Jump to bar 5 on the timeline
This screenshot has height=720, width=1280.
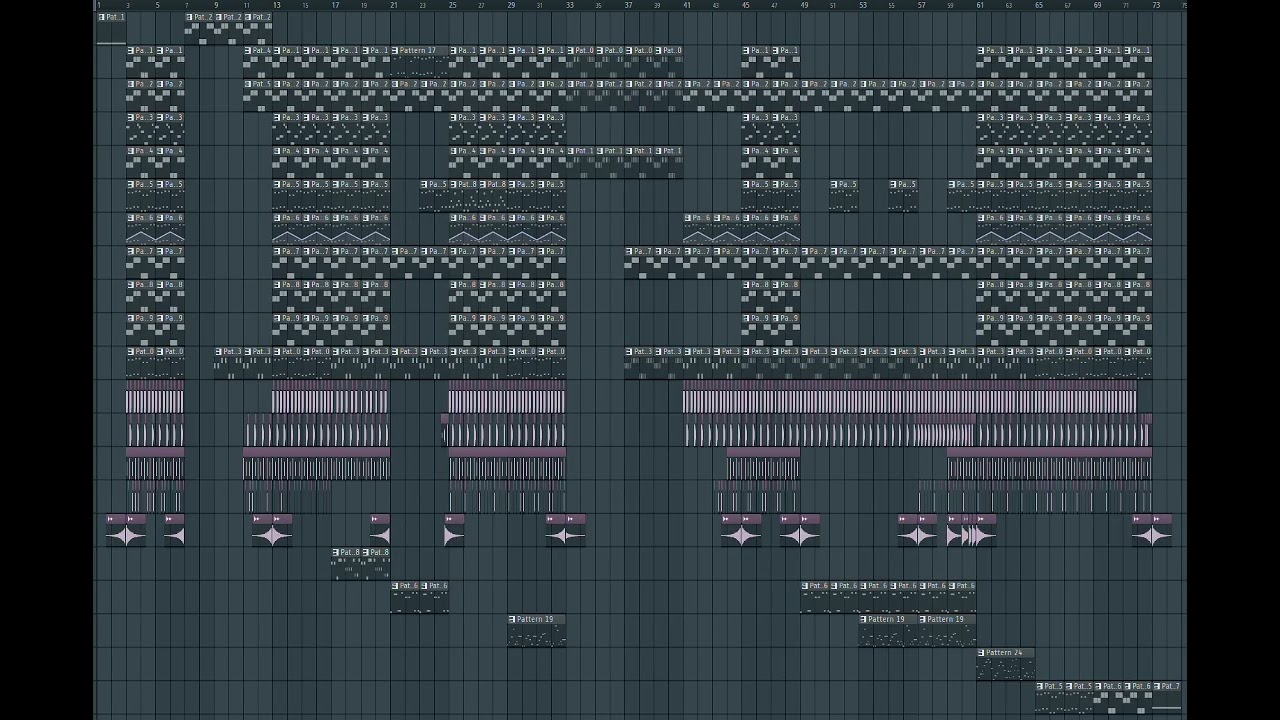[x=157, y=5]
